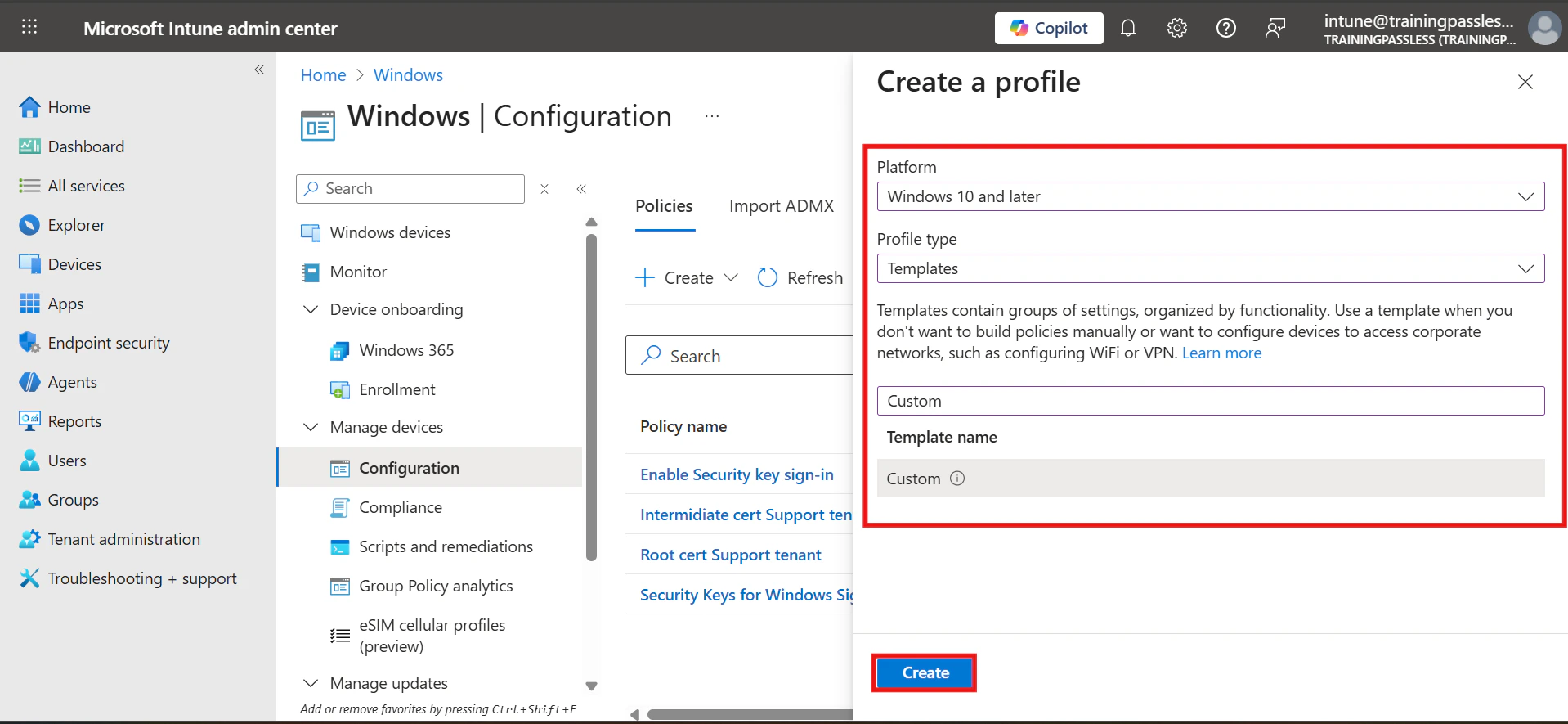The height and width of the screenshot is (724, 1568).
Task: Click the Learn more link
Action: pyautogui.click(x=1221, y=353)
